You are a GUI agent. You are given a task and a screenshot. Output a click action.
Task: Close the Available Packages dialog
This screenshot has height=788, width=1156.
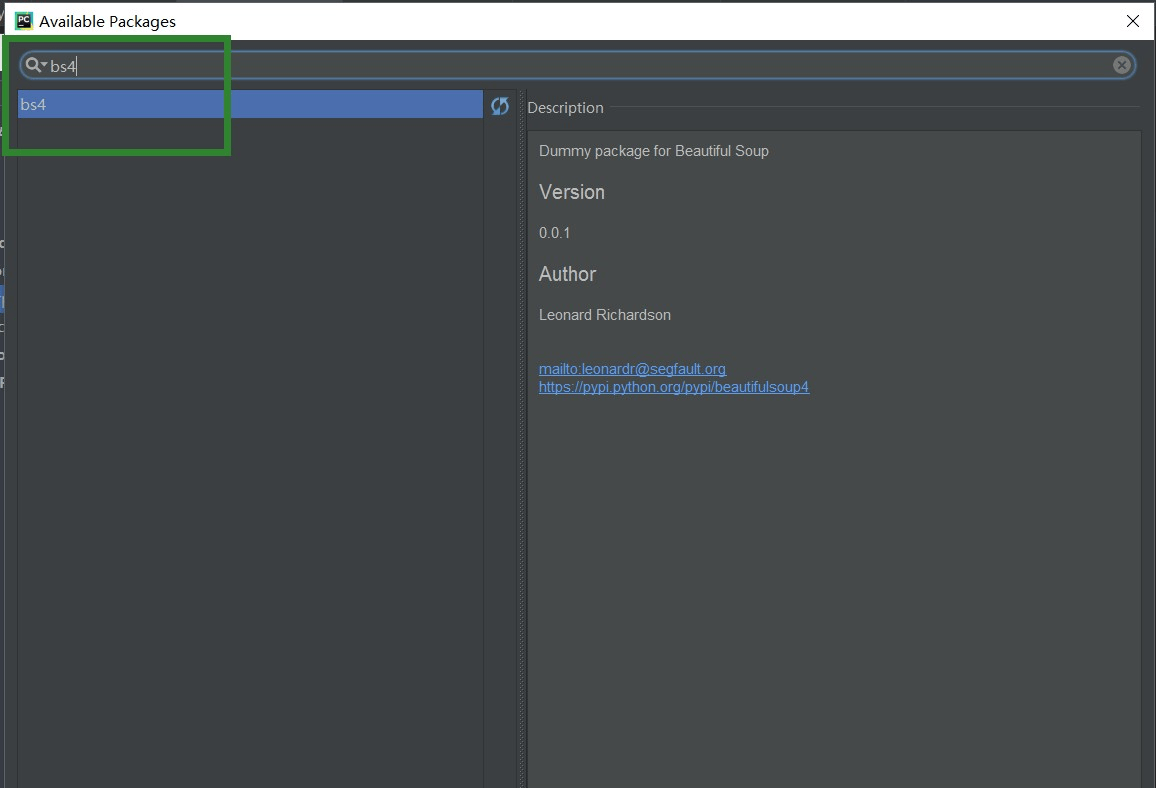[1133, 21]
